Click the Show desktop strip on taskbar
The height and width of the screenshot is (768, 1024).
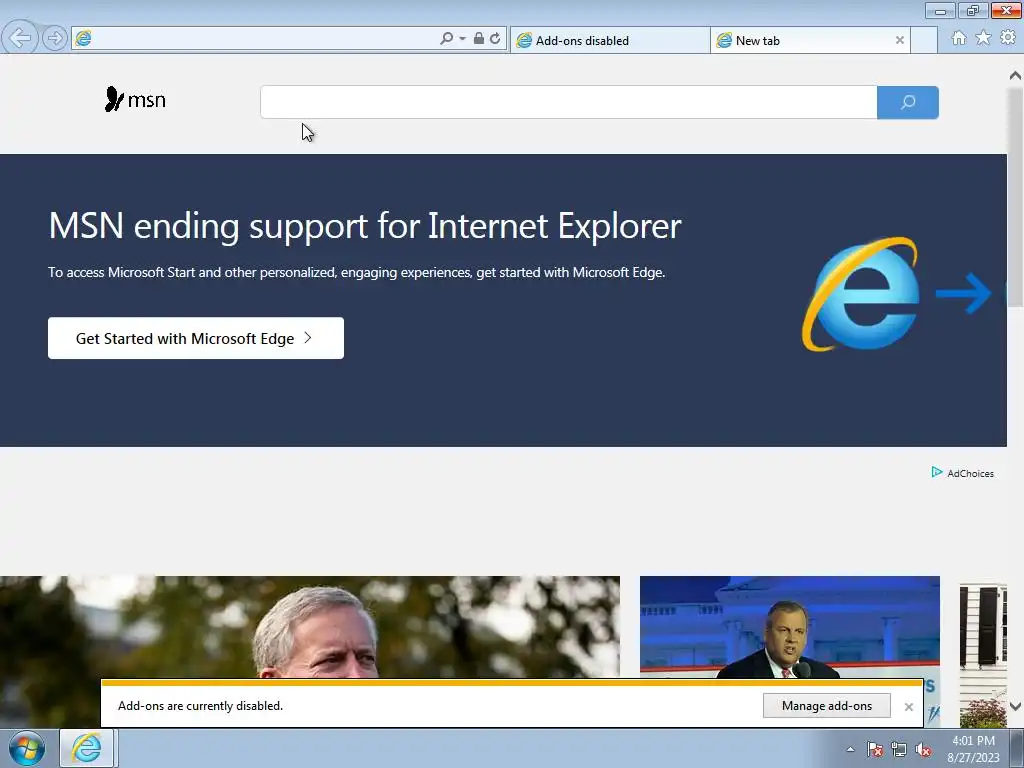(x=1017, y=748)
